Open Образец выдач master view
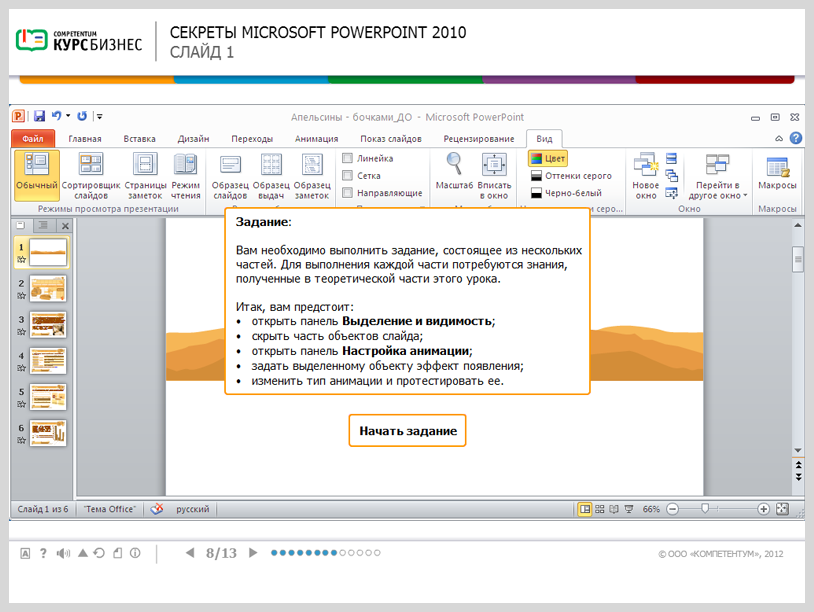The image size is (814, 612). (x=271, y=175)
